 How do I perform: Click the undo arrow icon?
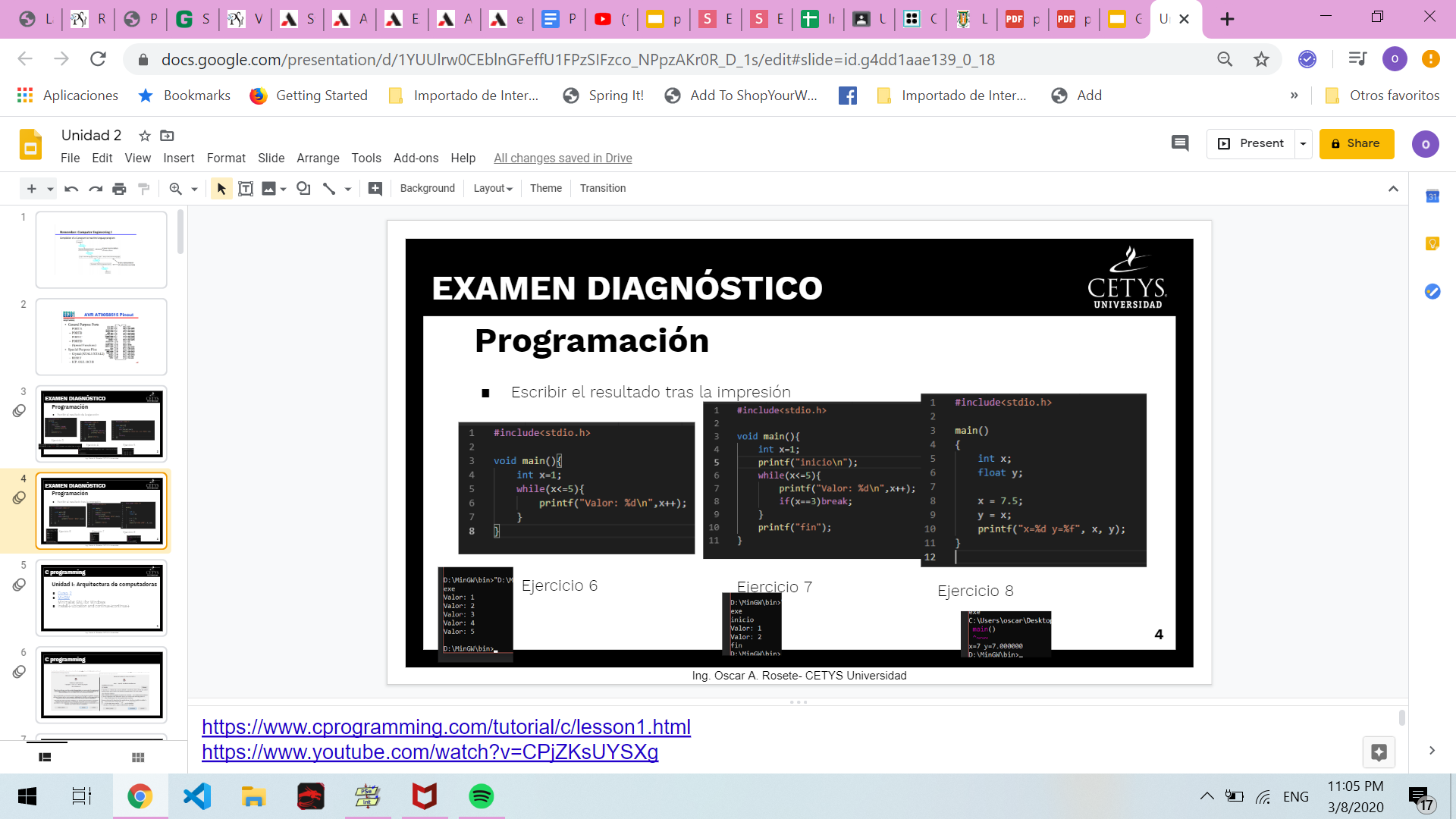click(x=71, y=189)
